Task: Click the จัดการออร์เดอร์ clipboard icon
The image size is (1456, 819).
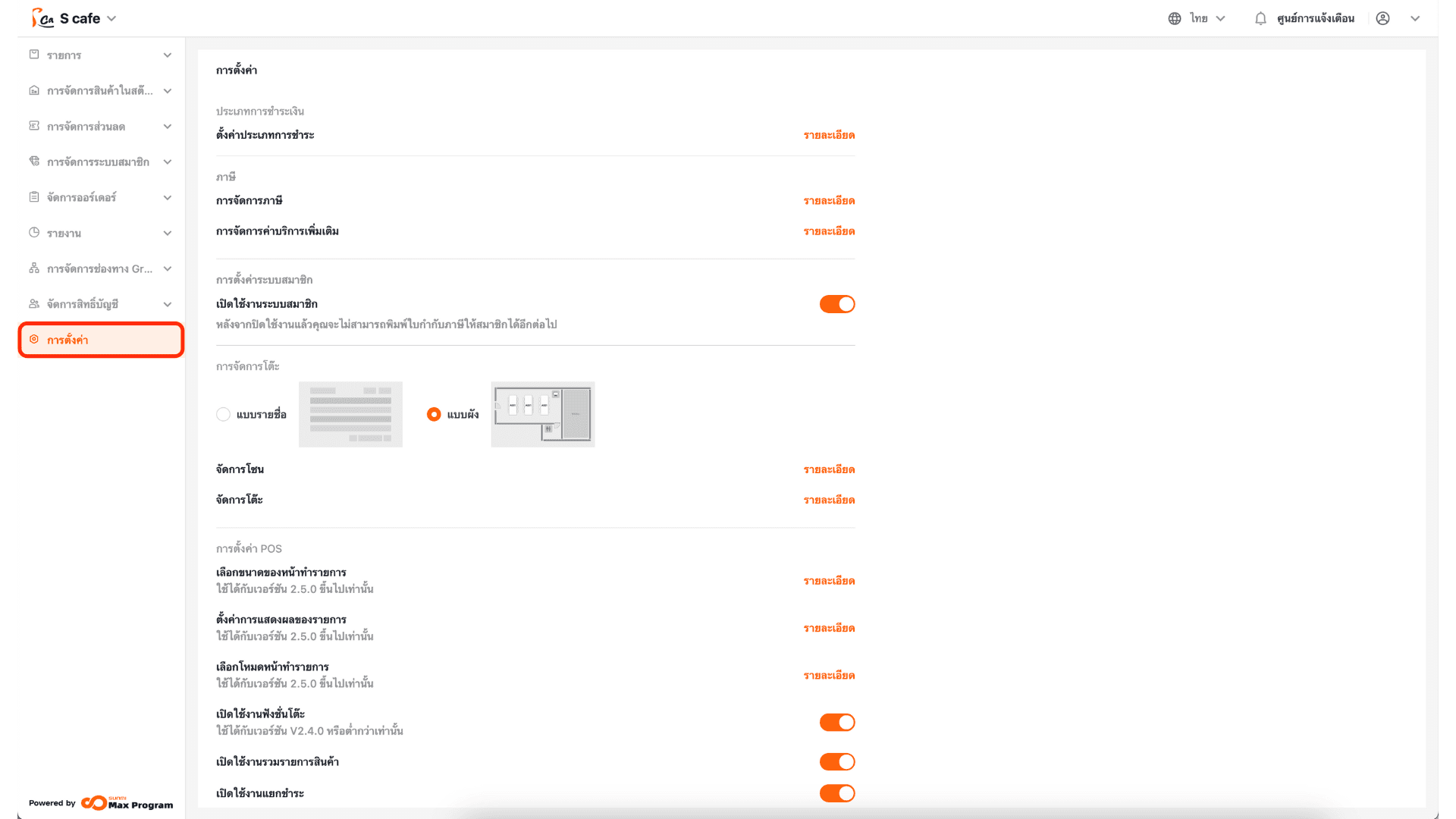Action: click(34, 197)
